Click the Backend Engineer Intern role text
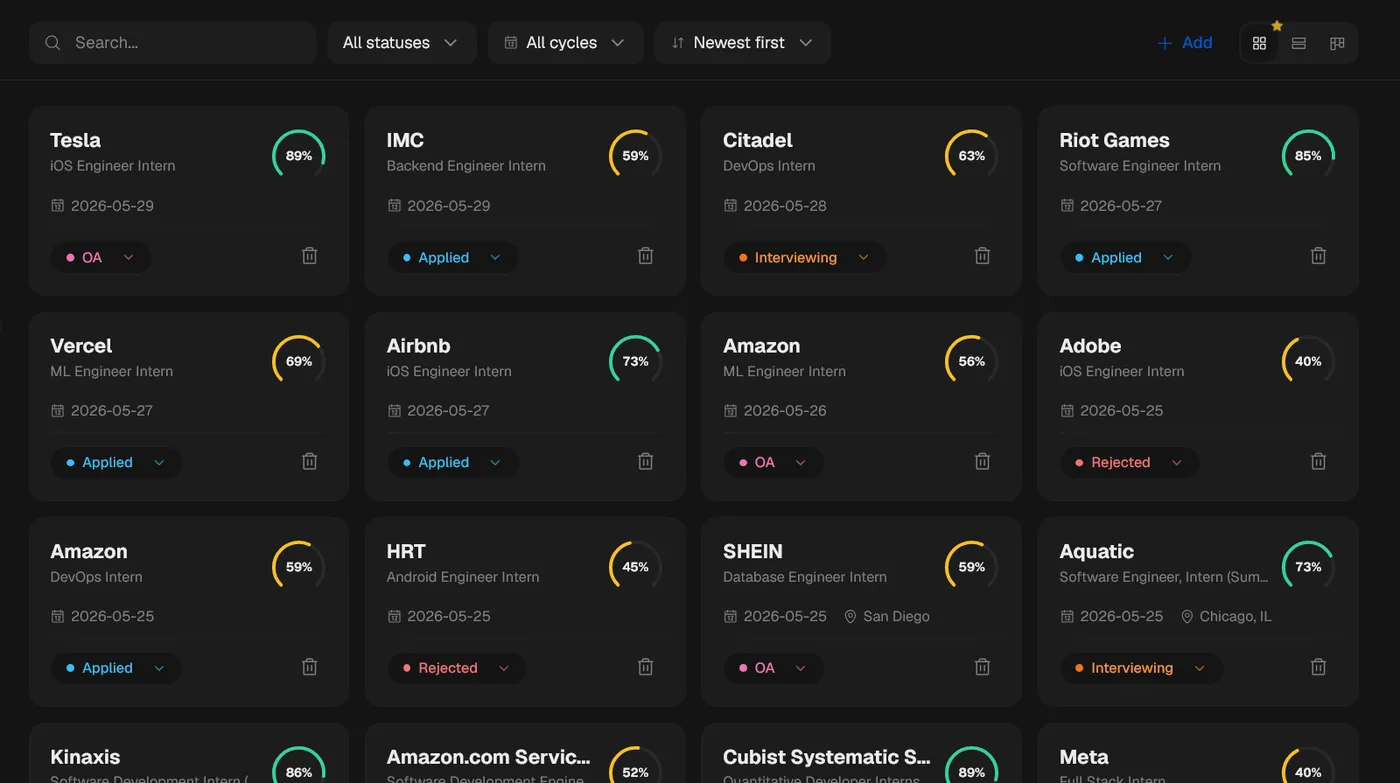This screenshot has height=783, width=1400. coord(466,166)
